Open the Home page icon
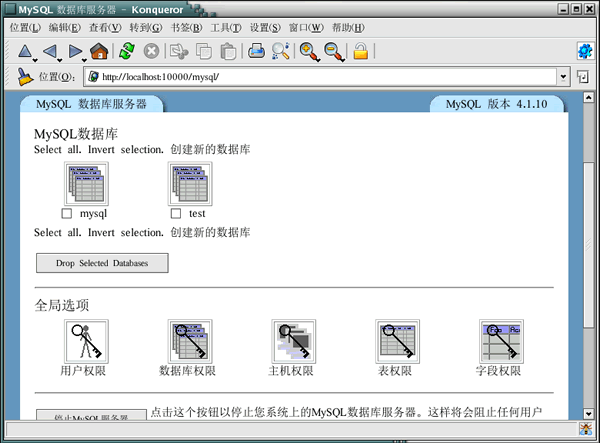This screenshot has height=443, width=600. tap(99, 51)
